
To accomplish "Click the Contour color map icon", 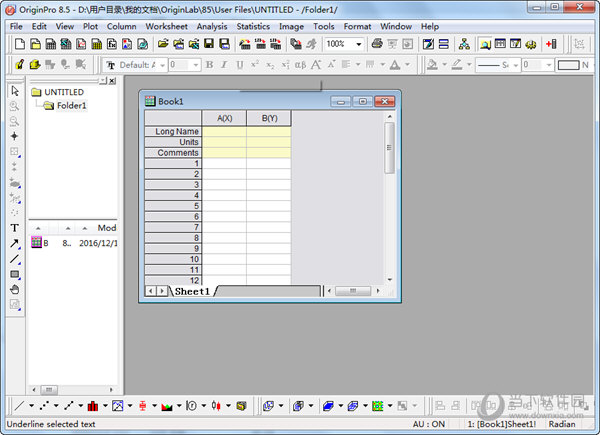I will pyautogui.click(x=378, y=406).
